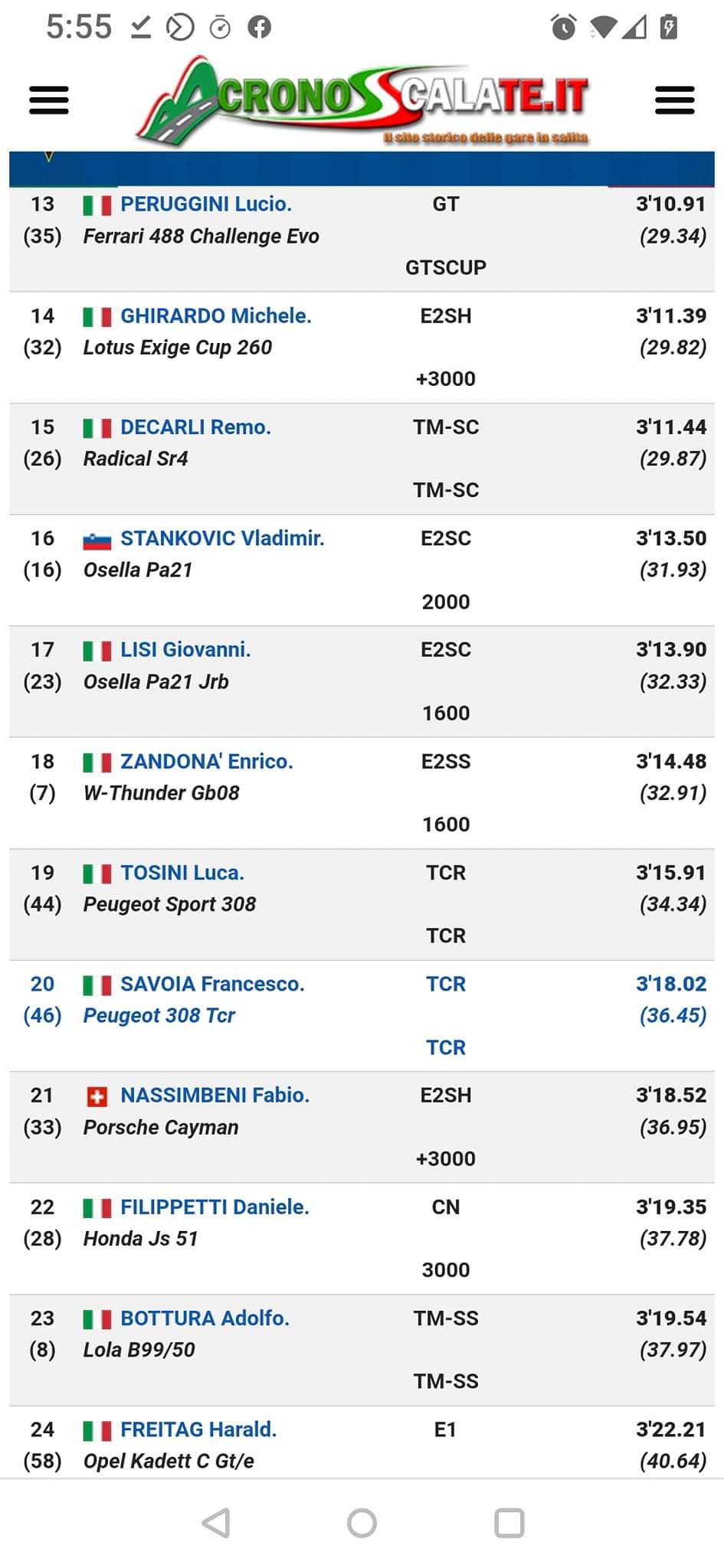This screenshot has height=1568, width=724.
Task: Select FREITAG Harald driver name
Action: (198, 1429)
